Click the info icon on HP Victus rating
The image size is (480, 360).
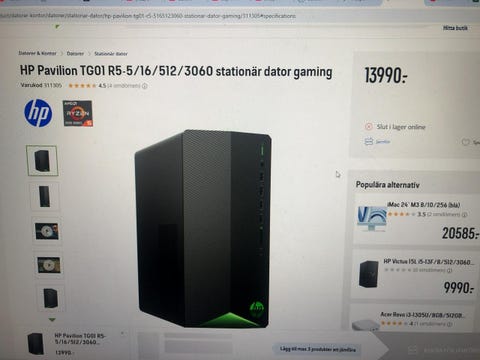(x=449, y=270)
